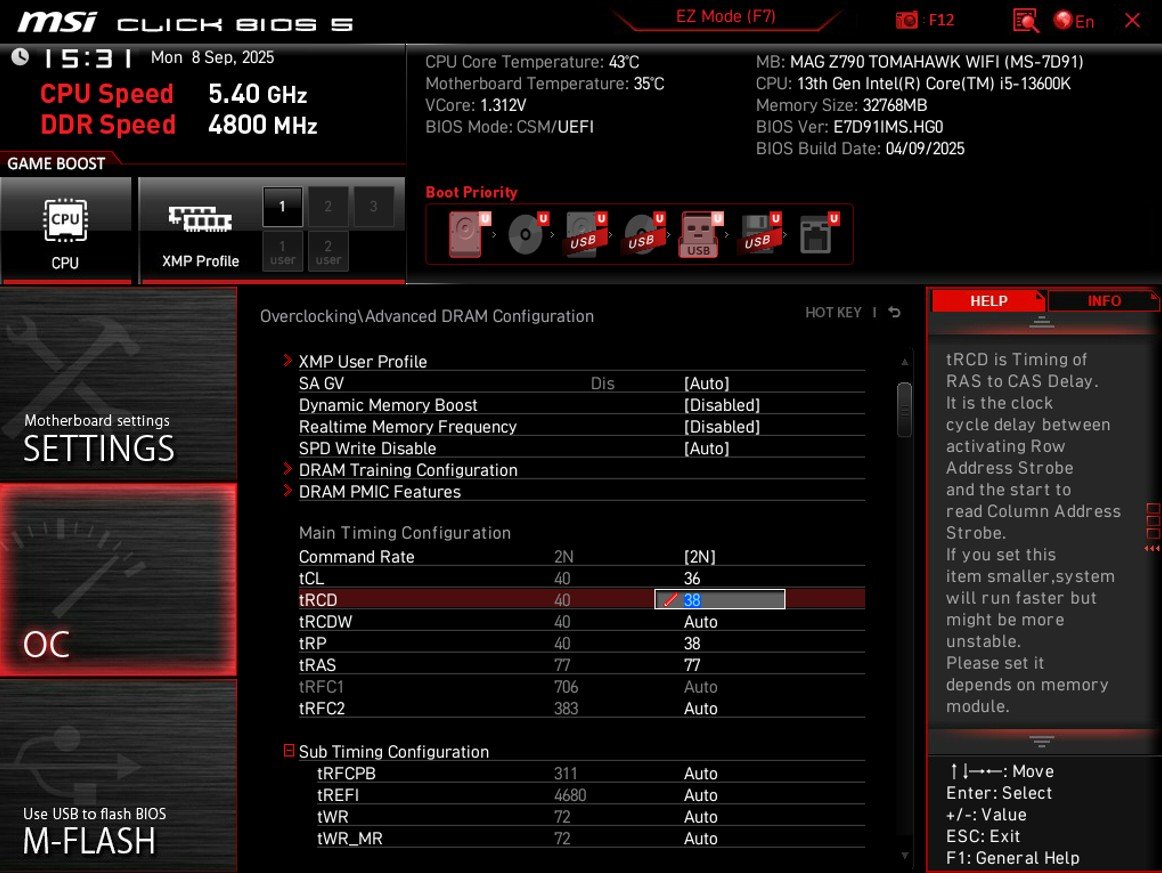Click the USB key boot device icon

tap(700, 234)
